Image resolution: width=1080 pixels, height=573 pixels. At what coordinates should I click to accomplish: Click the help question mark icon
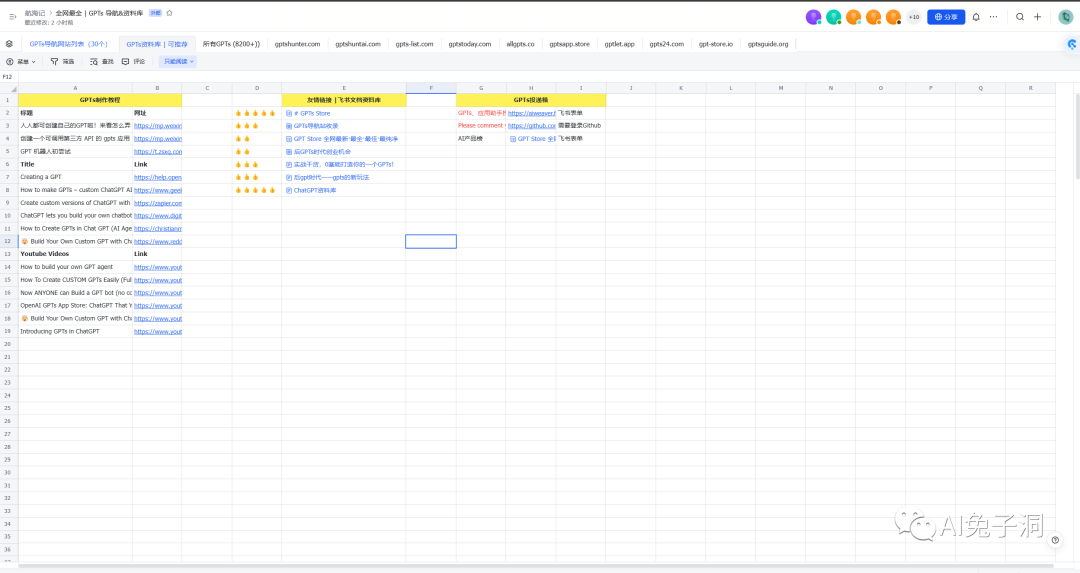(x=1055, y=540)
